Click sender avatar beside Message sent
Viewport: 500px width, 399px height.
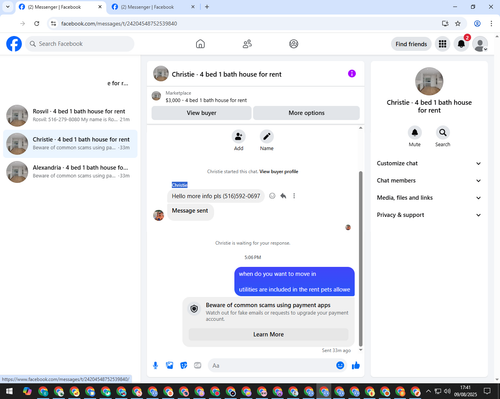click(159, 215)
